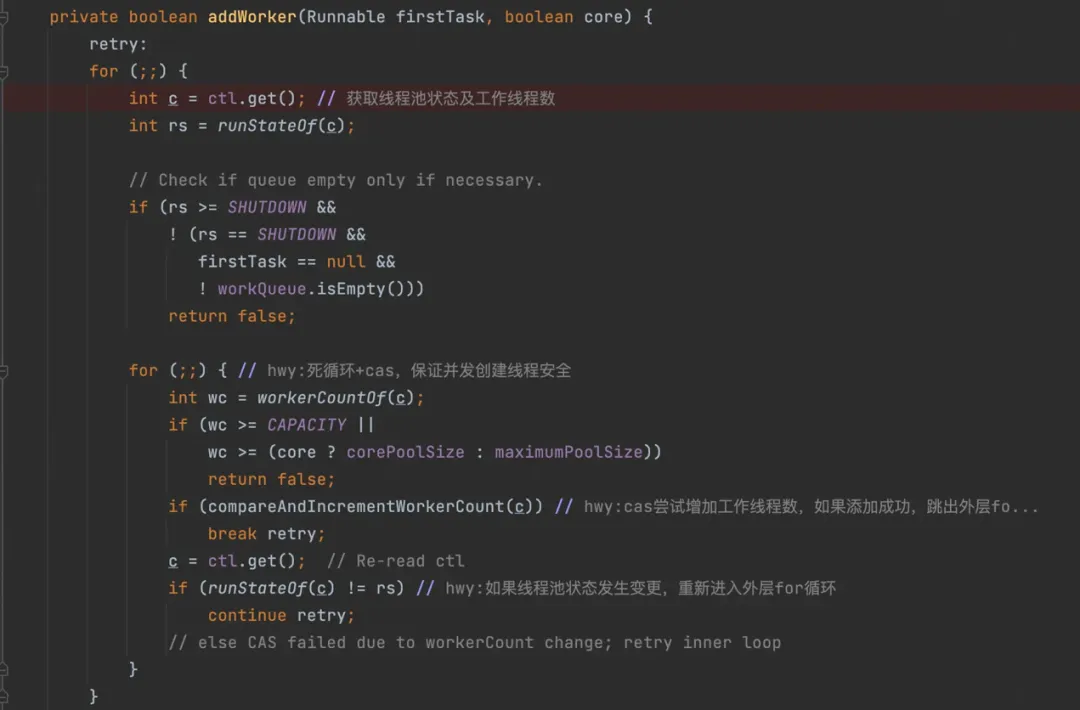Click the addWorker method name
The width and height of the screenshot is (1080, 710).
click(x=252, y=17)
